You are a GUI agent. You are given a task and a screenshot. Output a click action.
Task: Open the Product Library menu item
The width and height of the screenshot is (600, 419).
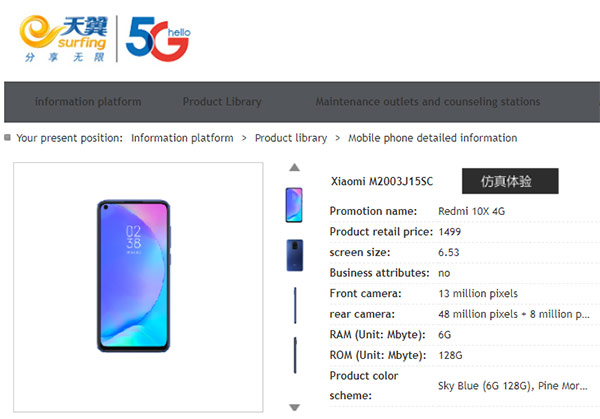(x=222, y=102)
